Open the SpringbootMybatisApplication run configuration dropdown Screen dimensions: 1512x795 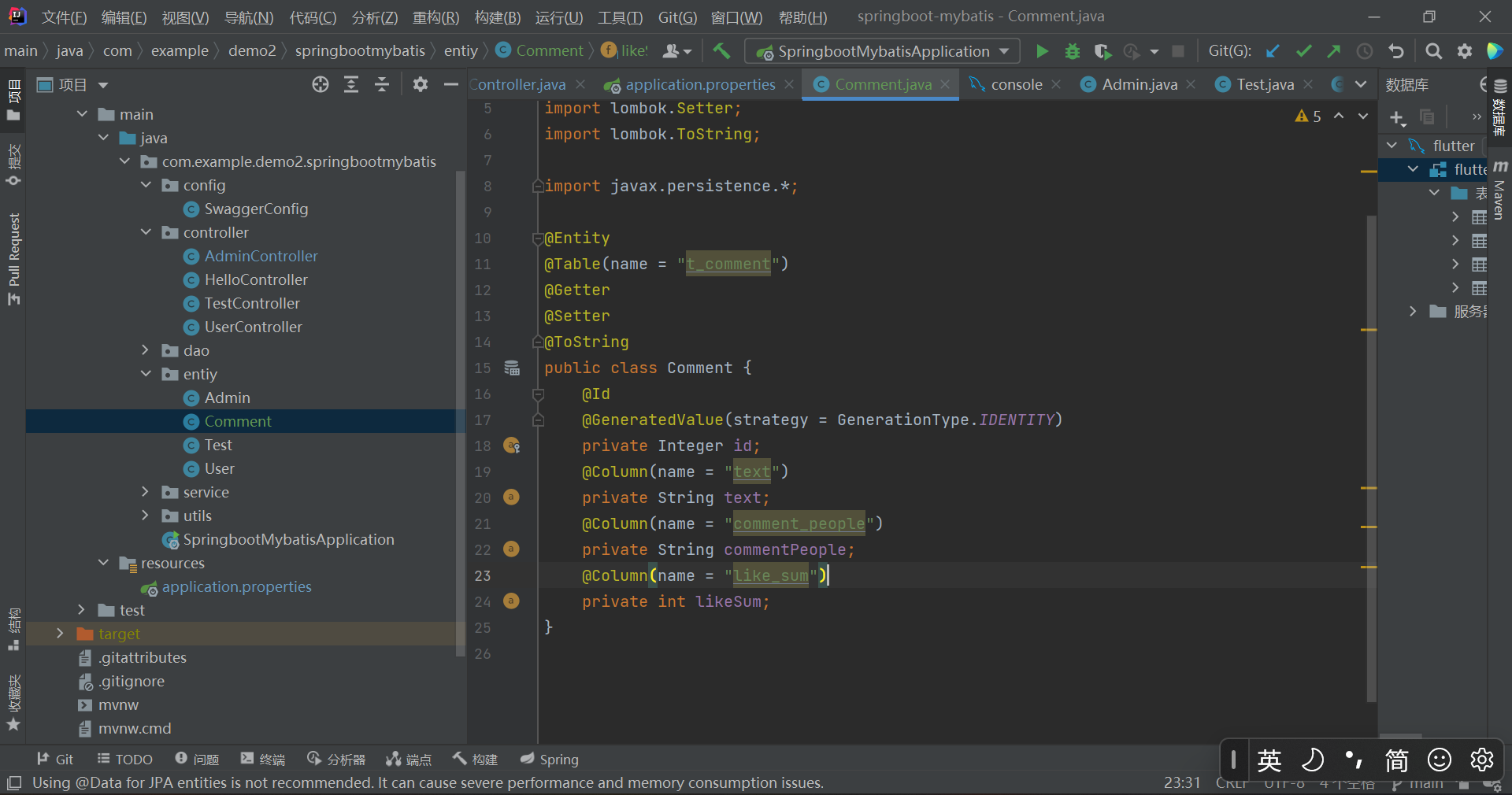[882, 51]
